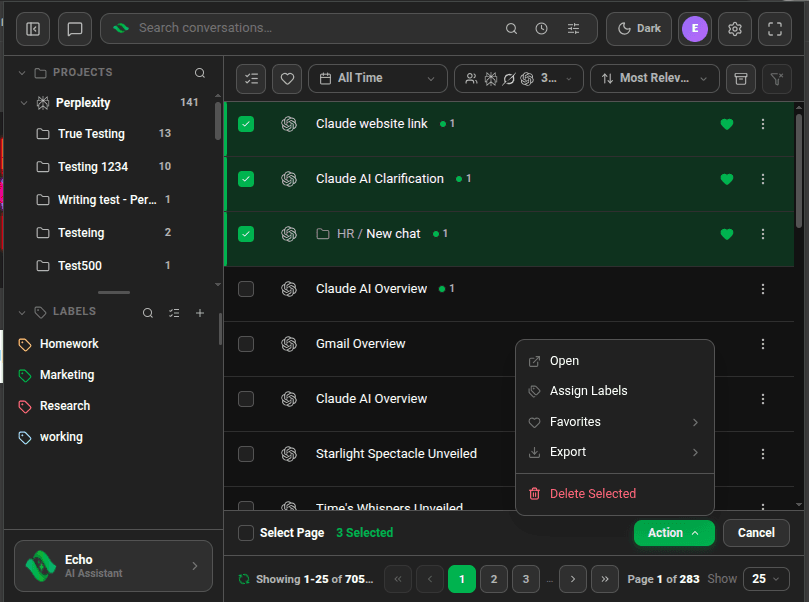Open the chat bubble icon
Viewport: 809px width, 602px height.
point(75,29)
